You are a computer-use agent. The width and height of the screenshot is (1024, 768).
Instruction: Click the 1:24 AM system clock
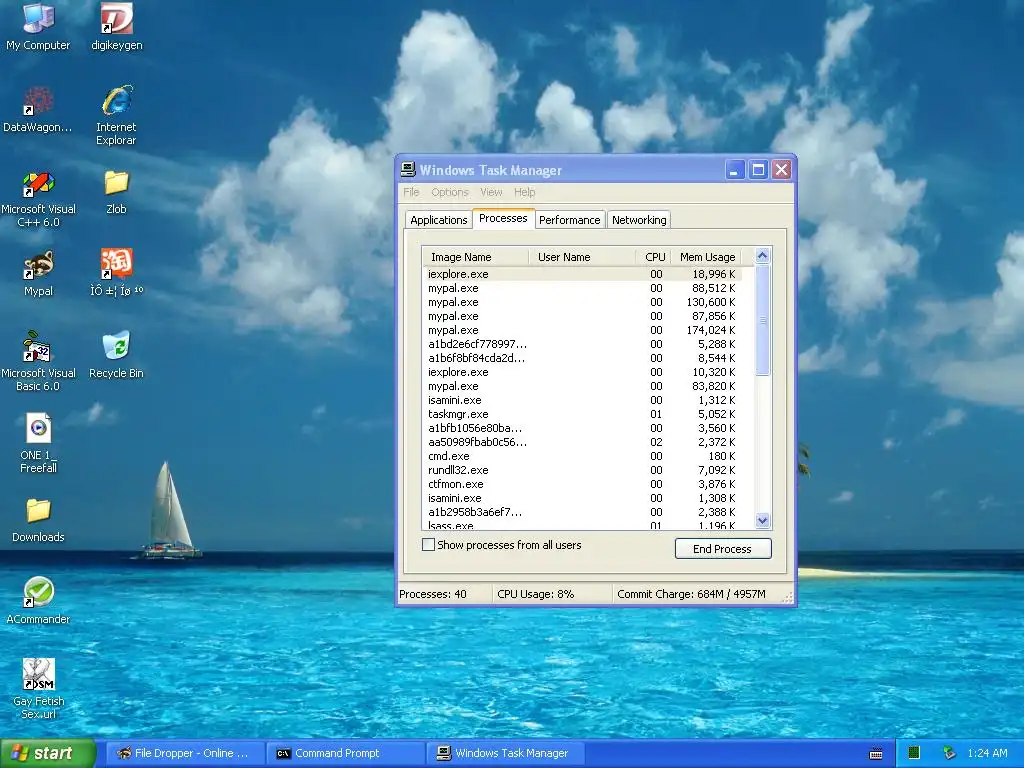(x=987, y=753)
